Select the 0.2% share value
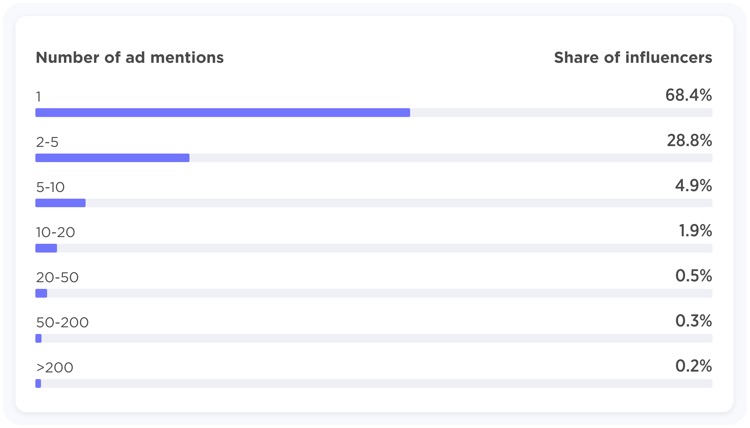 coord(694,366)
